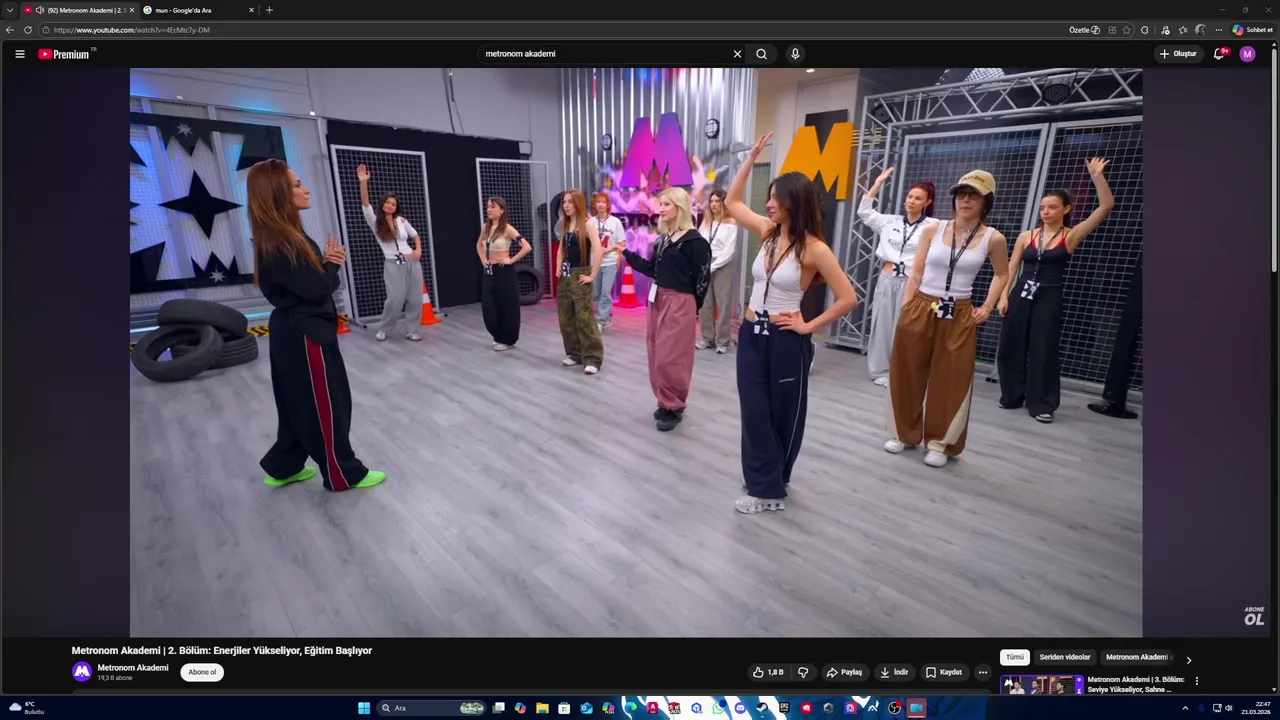Open the browser three-dot settings menu
Screen dimensions: 1280x720
click(1218, 30)
